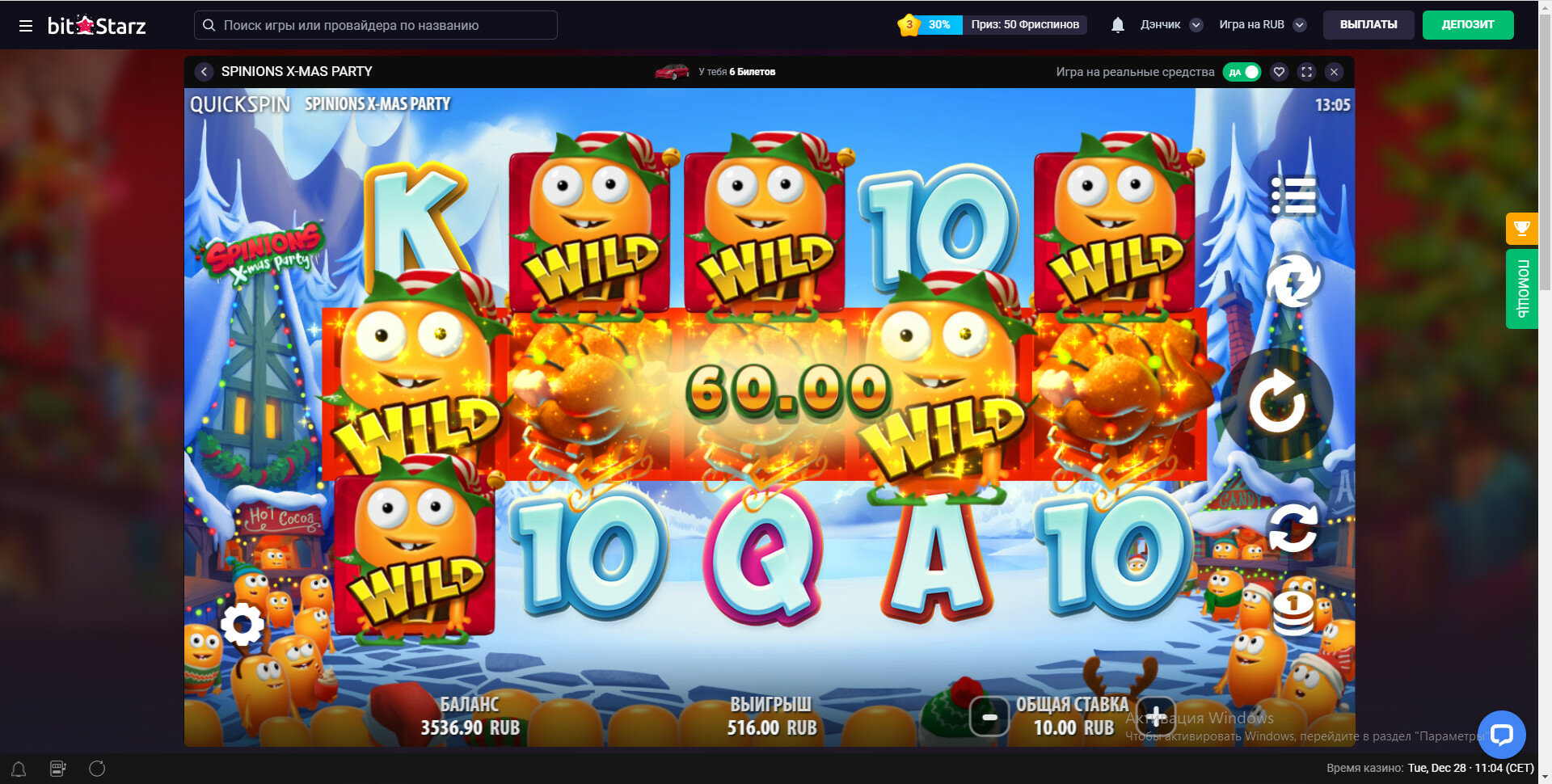The image size is (1552, 784).
Task: Activate the fast spin lightning icon
Action: coord(1293,280)
